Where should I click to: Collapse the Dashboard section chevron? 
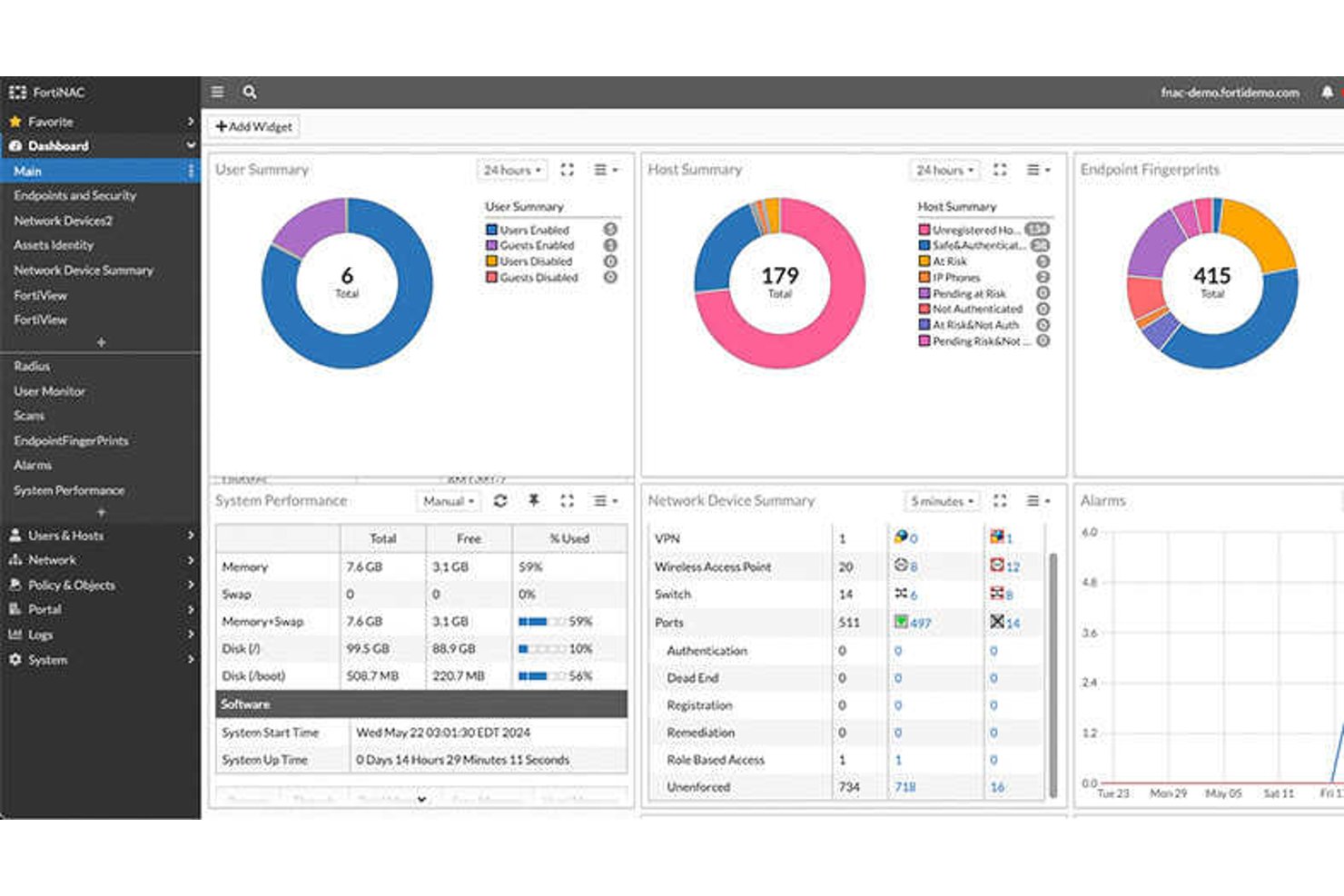pos(191,145)
